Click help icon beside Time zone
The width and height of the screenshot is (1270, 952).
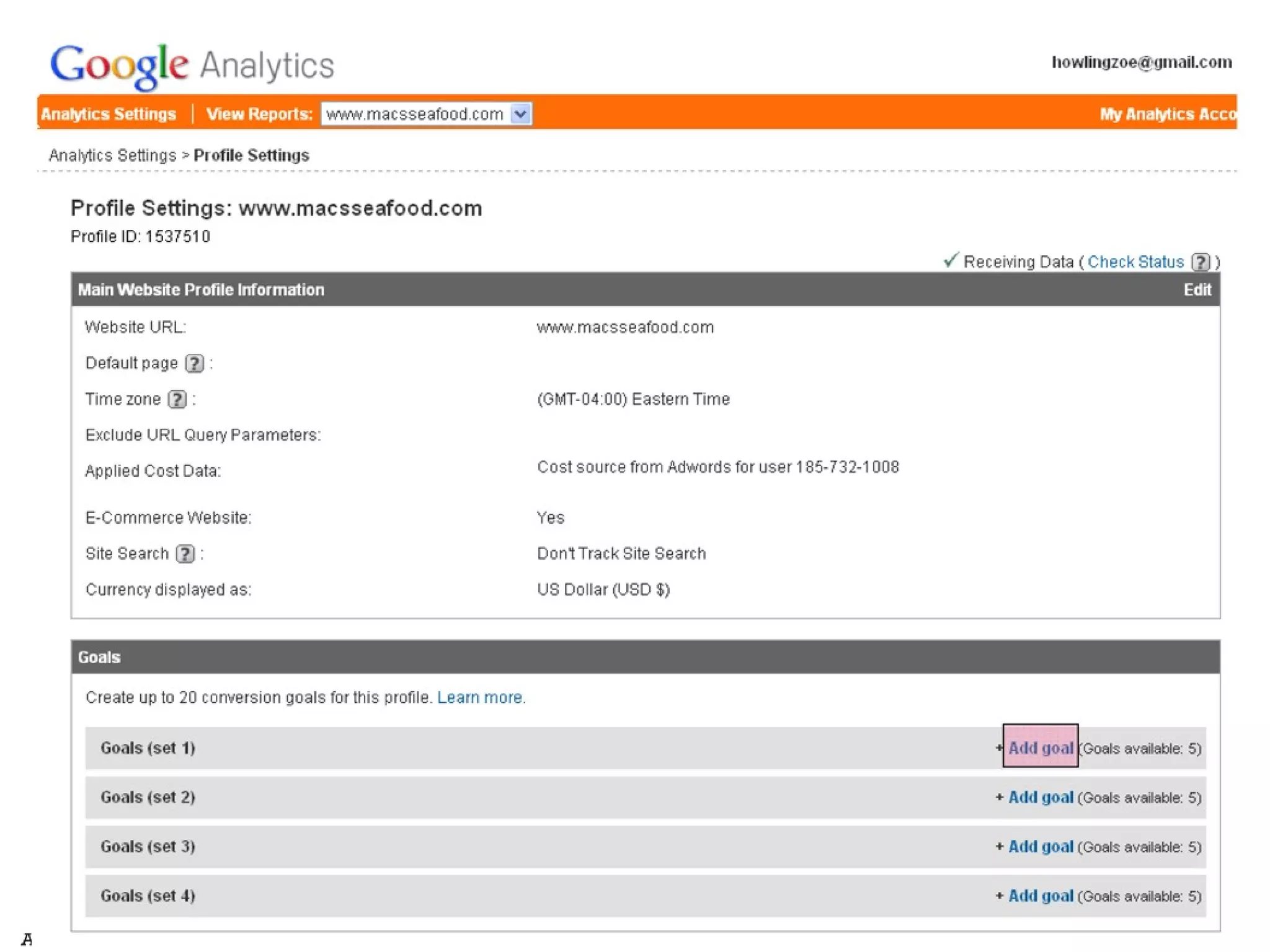pos(177,399)
